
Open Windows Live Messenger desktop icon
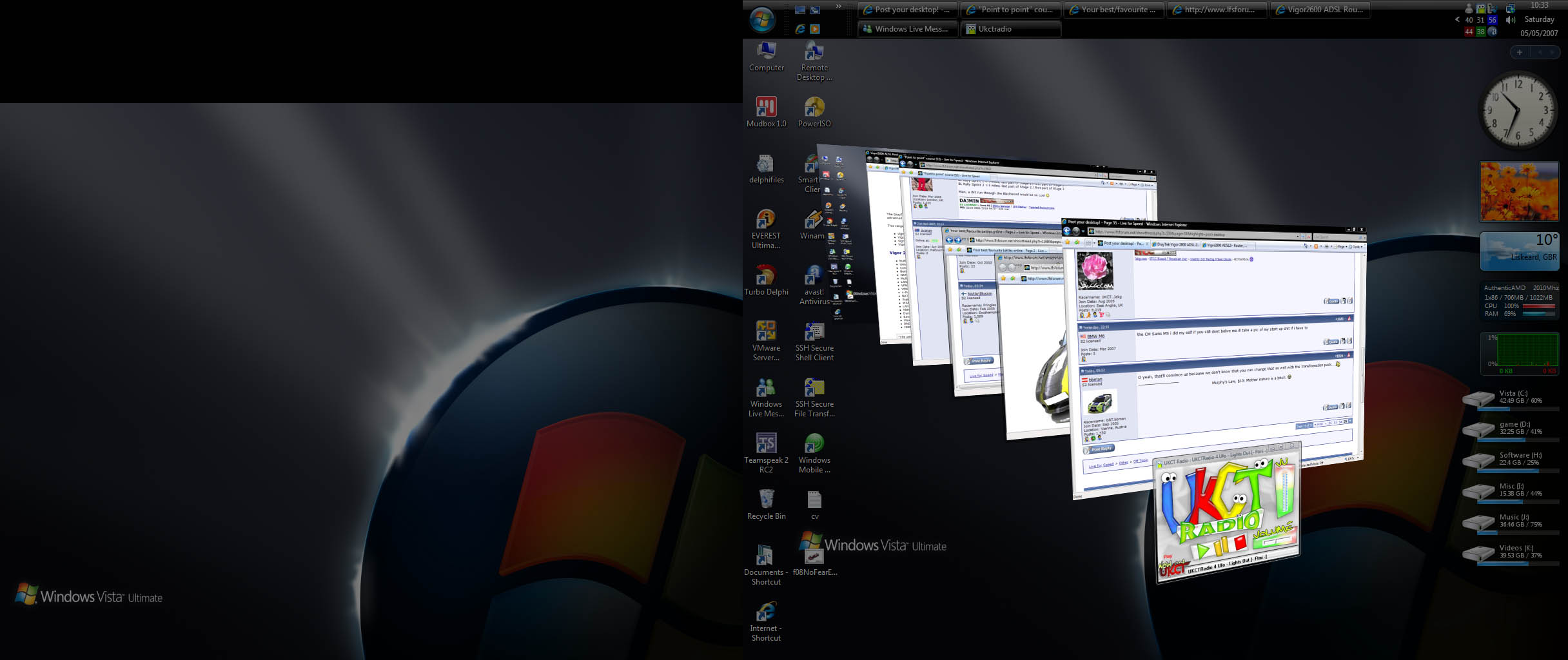[x=766, y=398]
